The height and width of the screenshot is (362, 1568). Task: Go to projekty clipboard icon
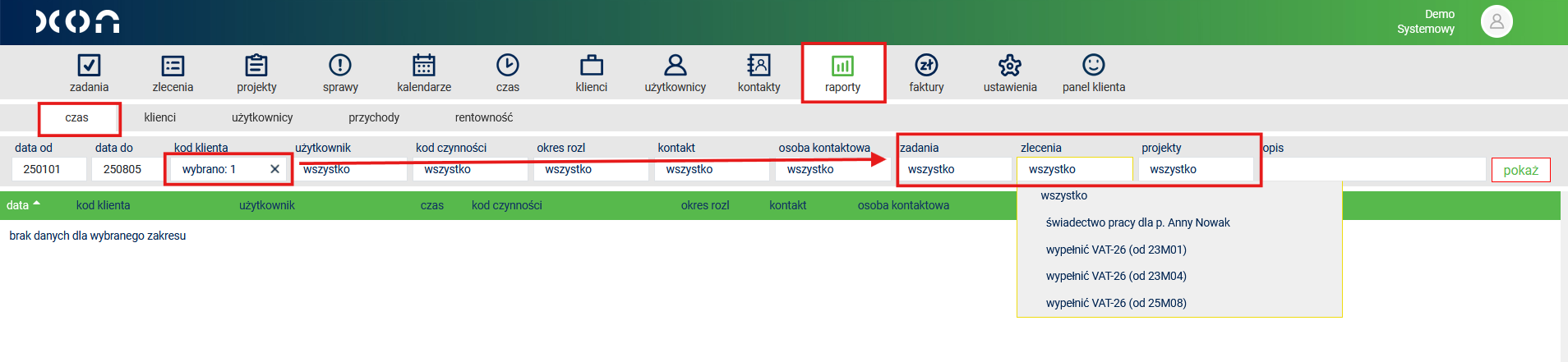click(256, 66)
